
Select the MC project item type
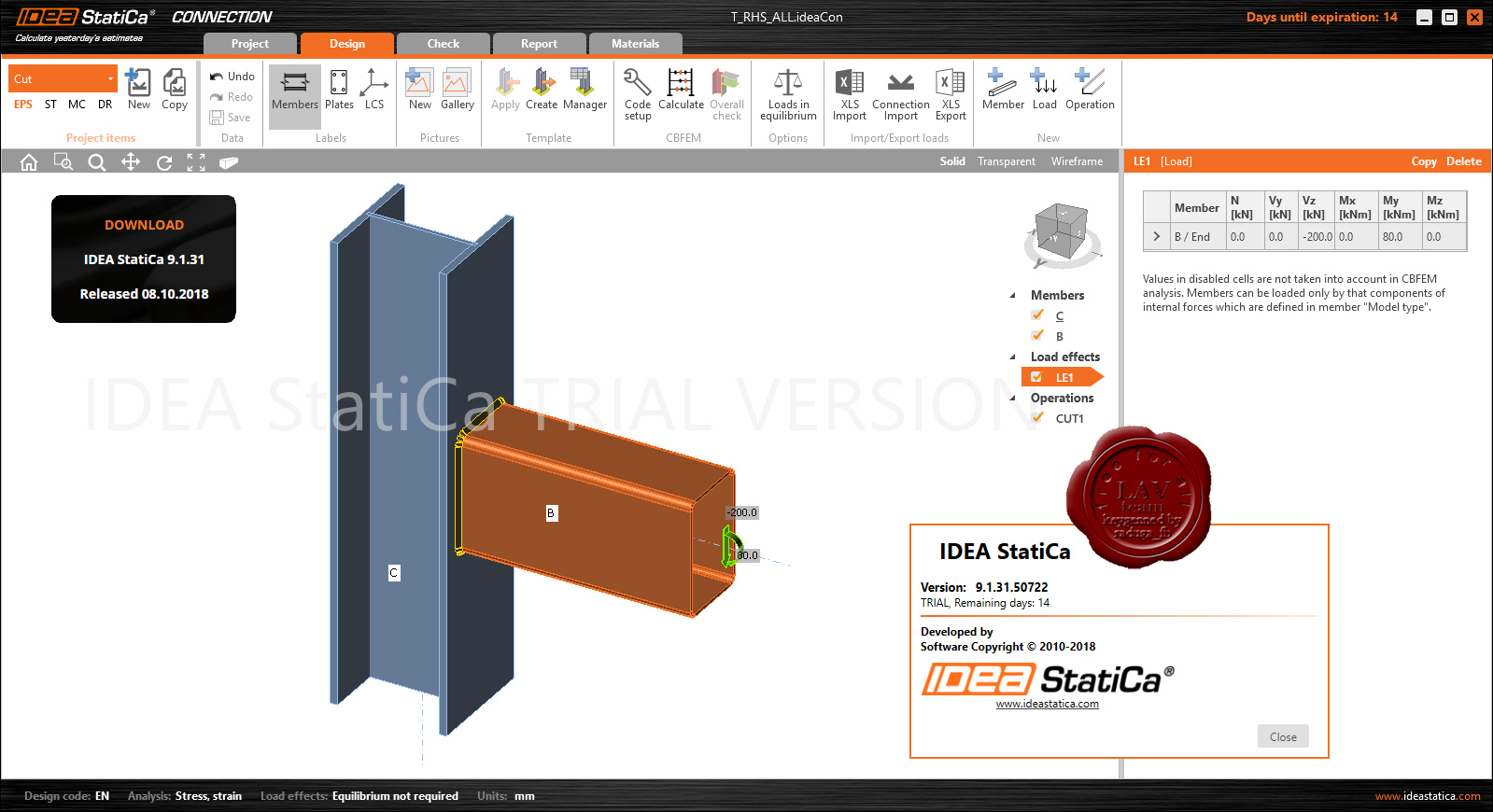point(77,105)
